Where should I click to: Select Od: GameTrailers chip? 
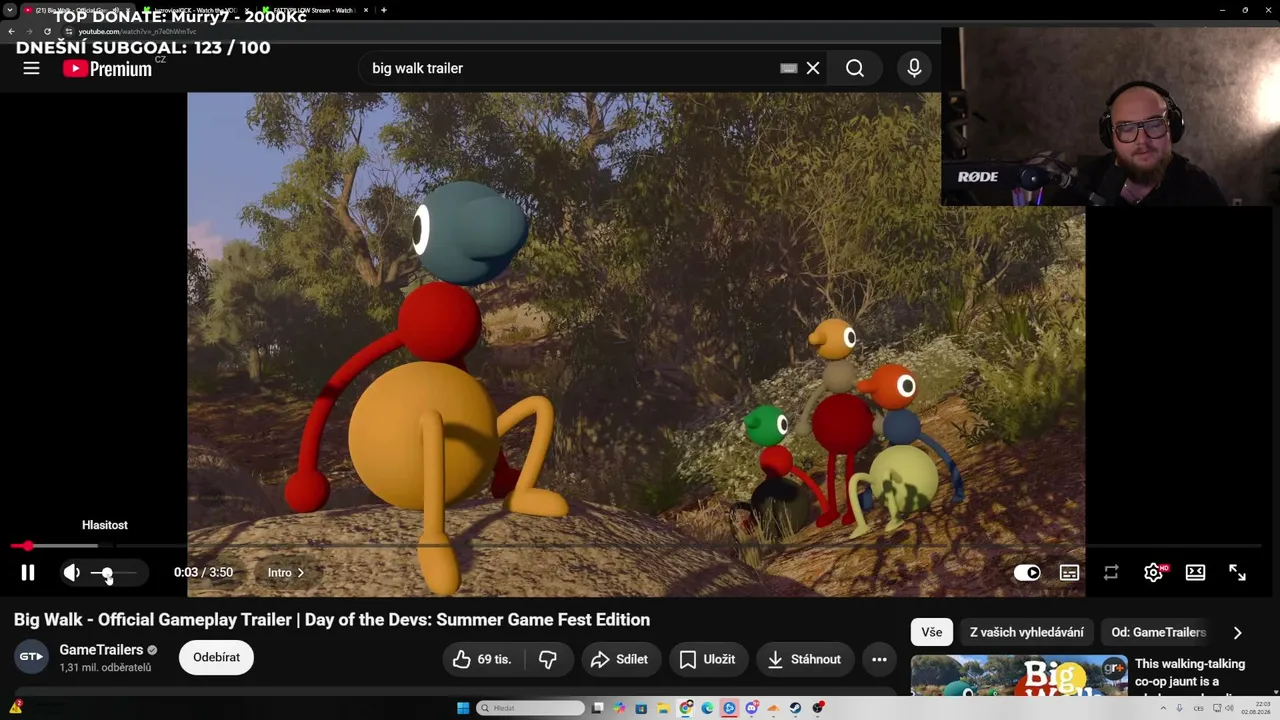1158,632
